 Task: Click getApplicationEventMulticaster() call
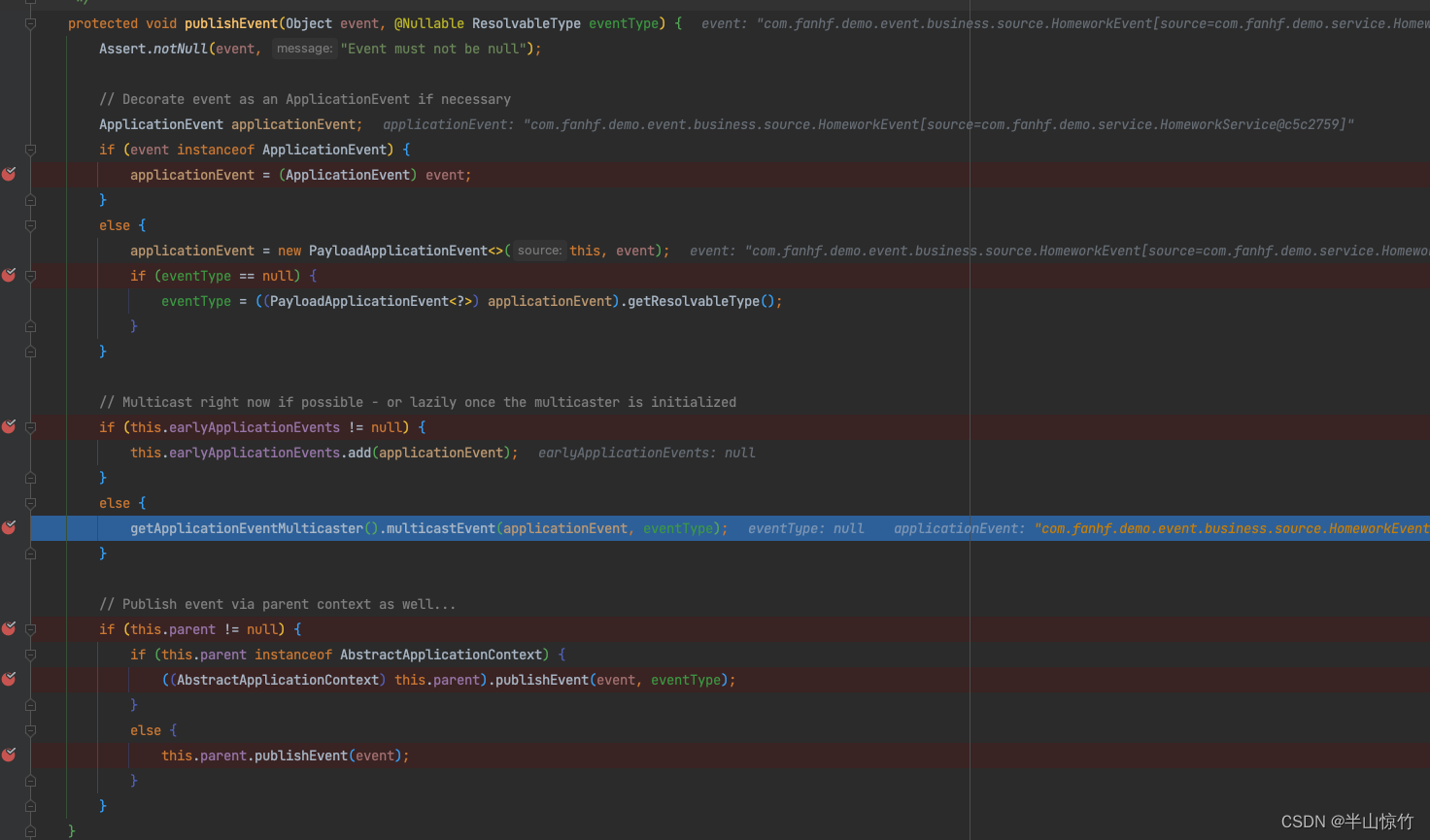click(255, 528)
